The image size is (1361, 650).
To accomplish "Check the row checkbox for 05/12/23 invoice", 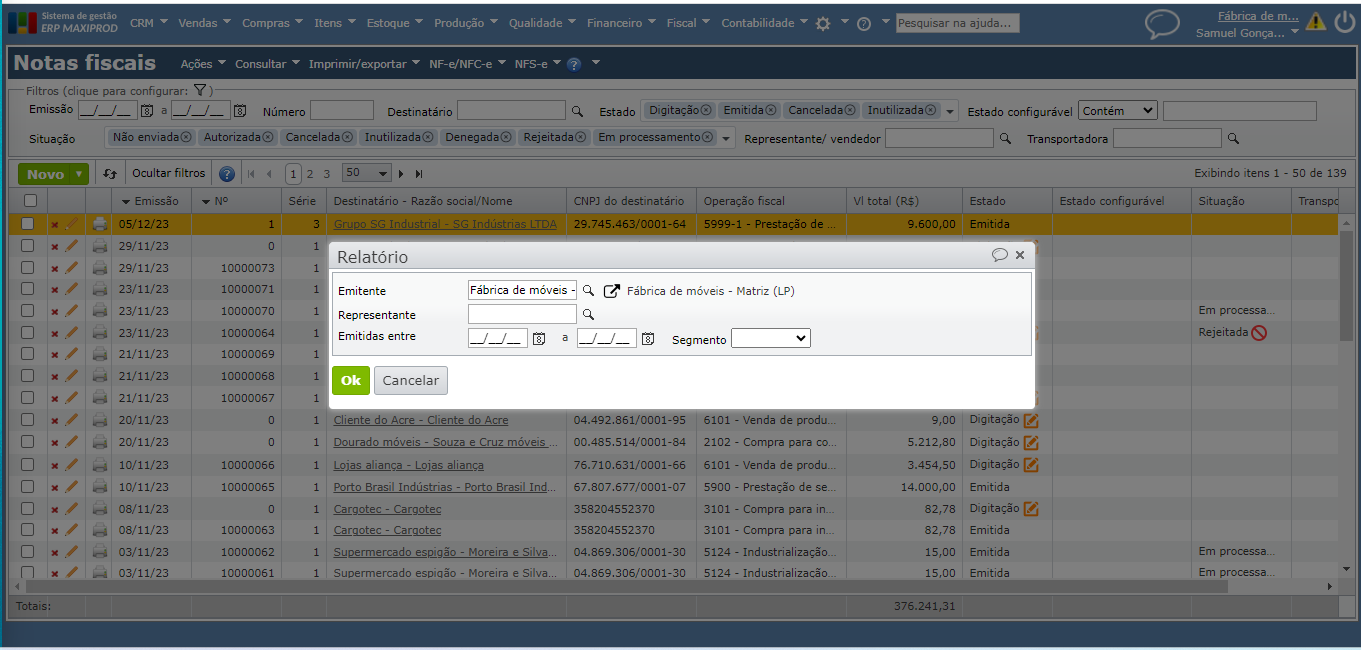I will pyautogui.click(x=28, y=224).
